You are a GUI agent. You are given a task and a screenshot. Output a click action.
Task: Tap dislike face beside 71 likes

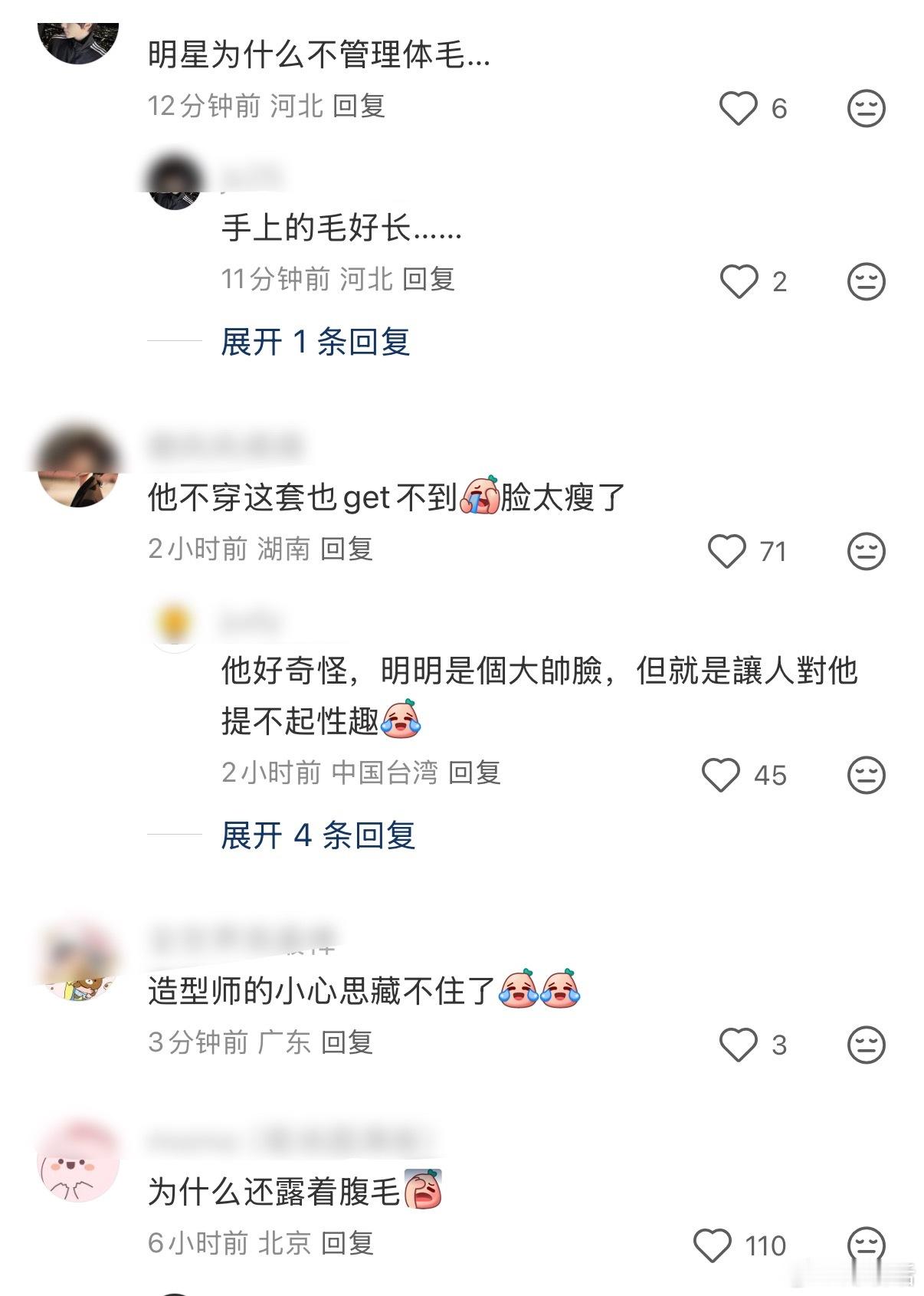867,551
